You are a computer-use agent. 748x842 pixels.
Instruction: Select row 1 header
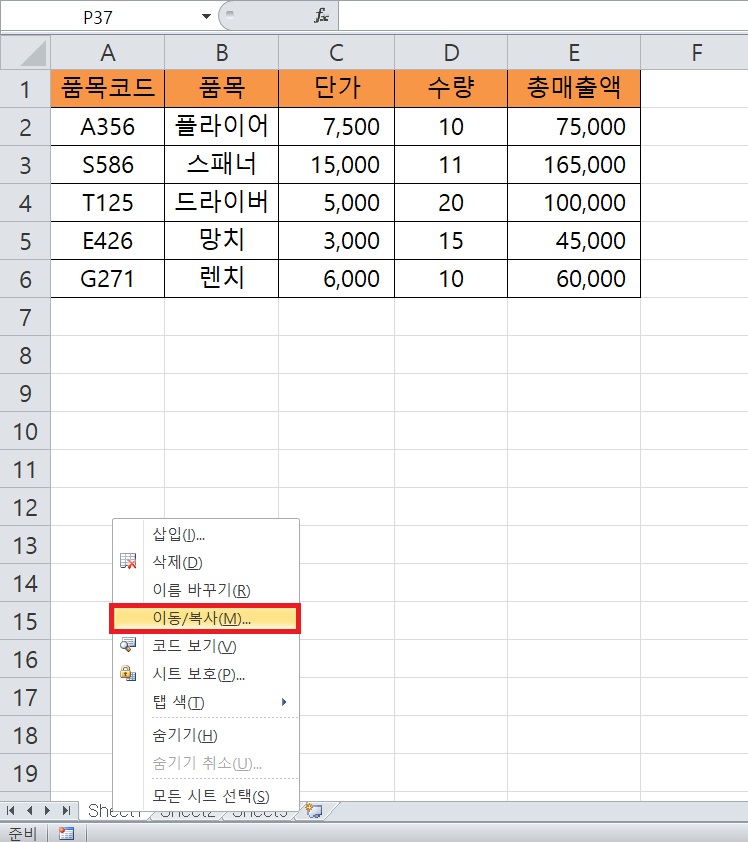25,89
